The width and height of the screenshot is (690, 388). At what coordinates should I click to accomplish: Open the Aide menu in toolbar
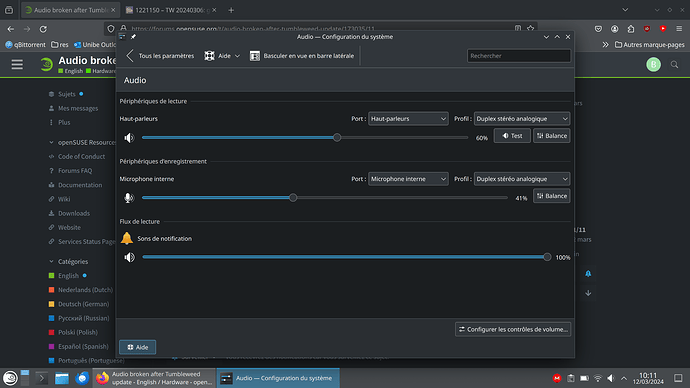[222, 56]
